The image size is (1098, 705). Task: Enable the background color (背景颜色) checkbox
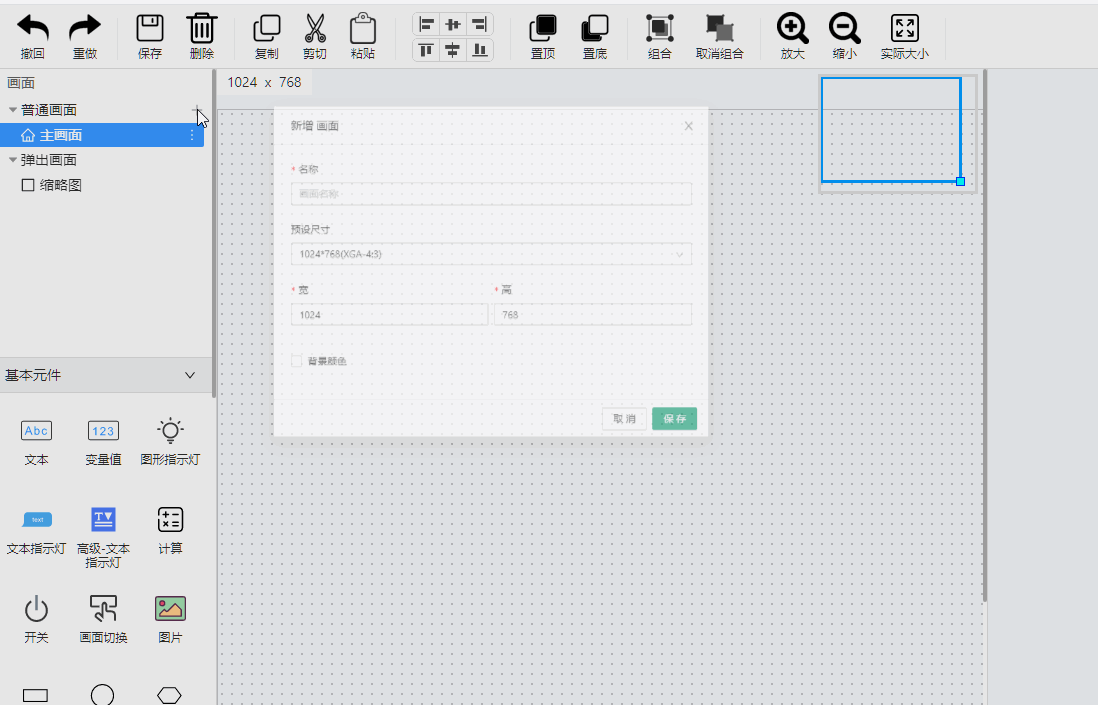click(296, 361)
